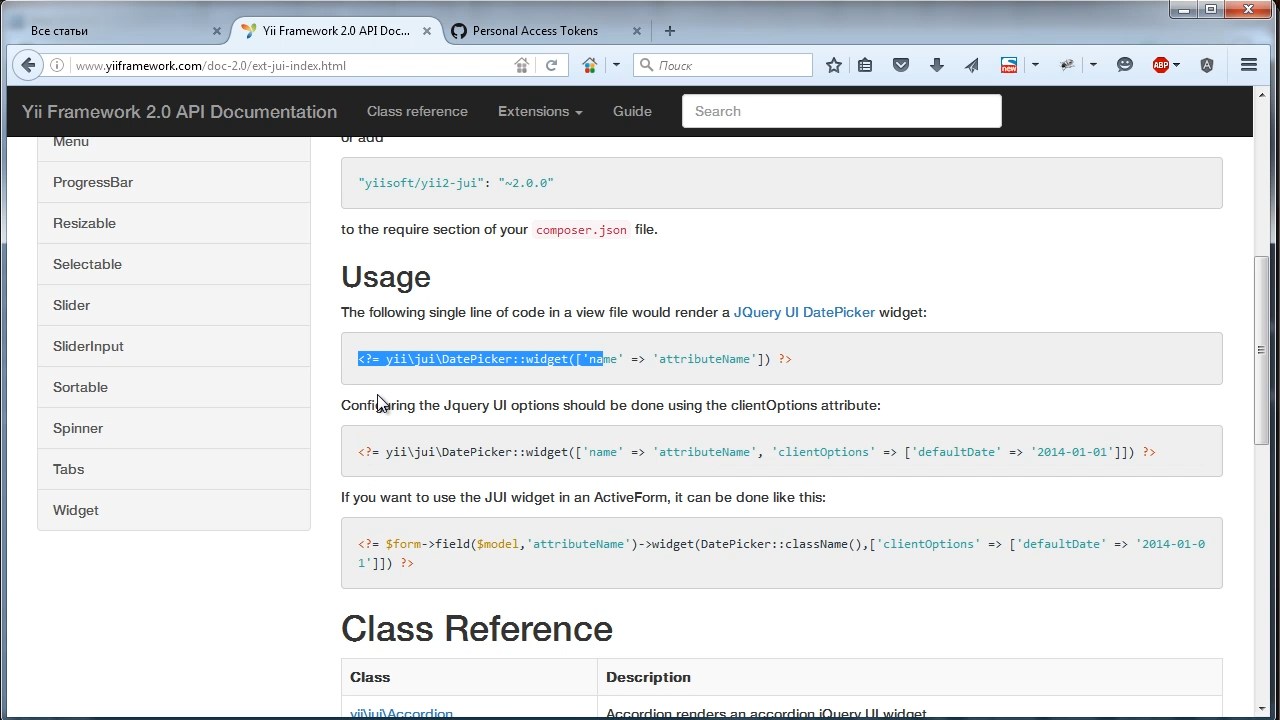This screenshot has width=1280, height=720.
Task: Click the gray home icon inside address bar
Action: click(521, 65)
